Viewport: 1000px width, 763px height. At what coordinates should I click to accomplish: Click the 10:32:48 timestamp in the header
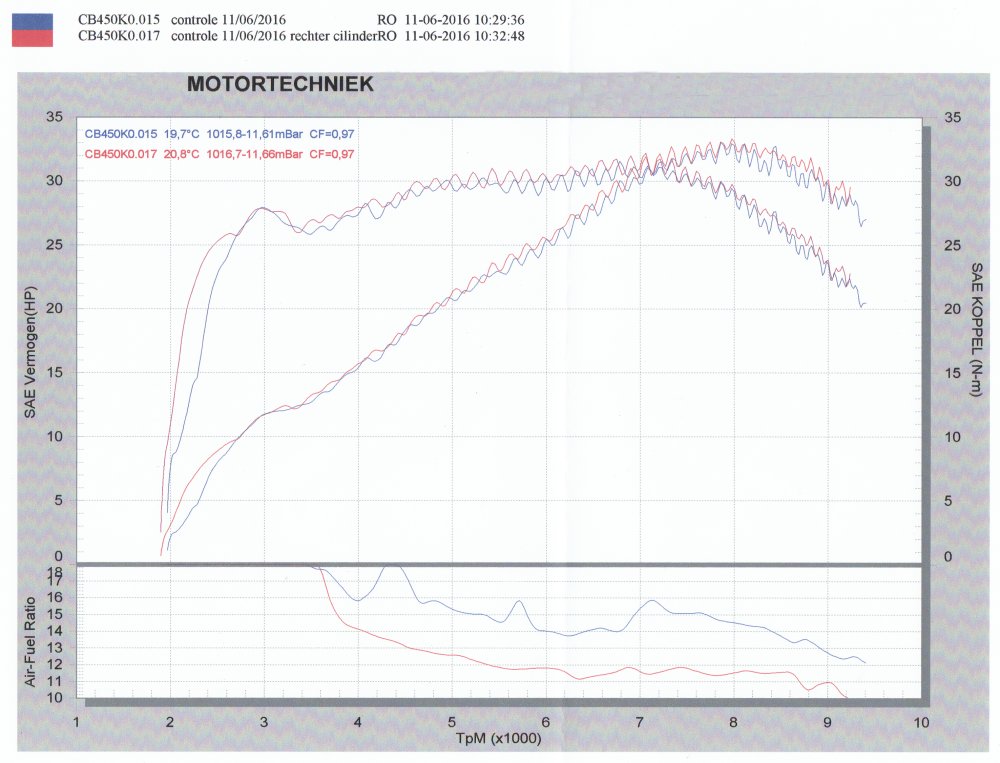pyautogui.click(x=499, y=36)
